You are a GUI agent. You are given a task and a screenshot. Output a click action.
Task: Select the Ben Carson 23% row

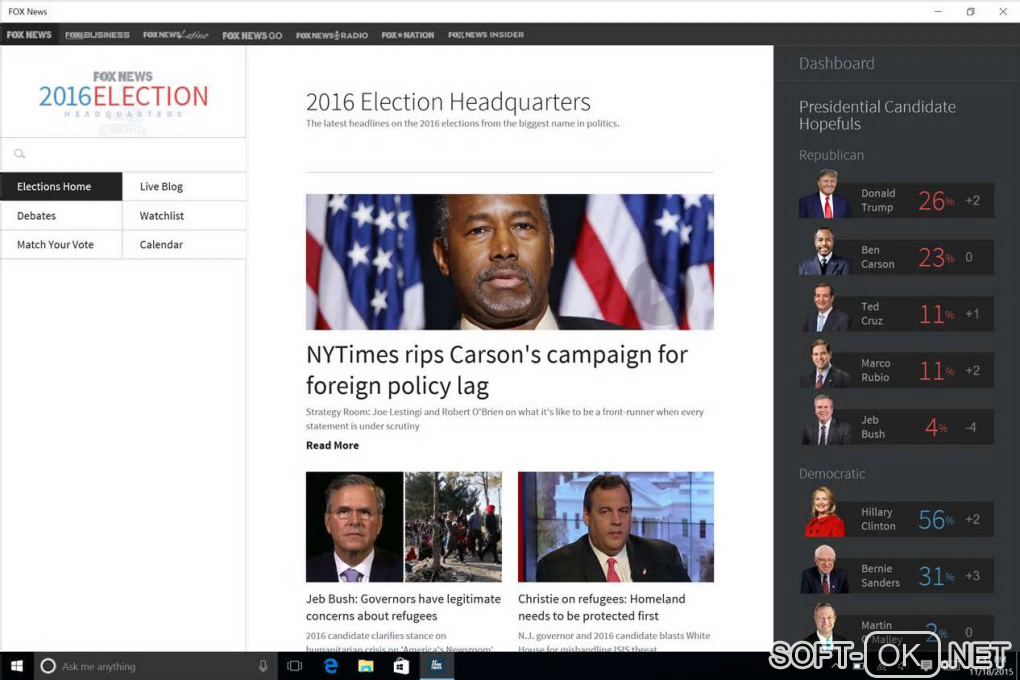(896, 257)
